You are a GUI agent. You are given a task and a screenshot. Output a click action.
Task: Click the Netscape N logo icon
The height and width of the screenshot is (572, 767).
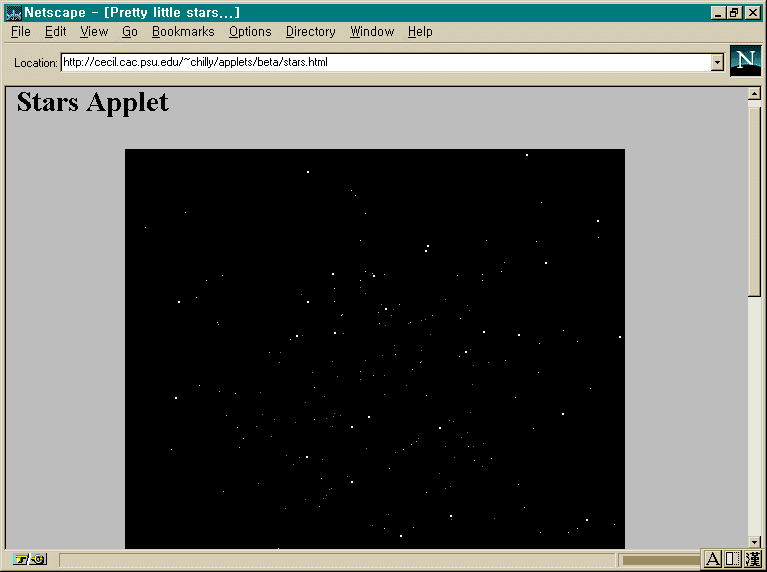[745, 61]
